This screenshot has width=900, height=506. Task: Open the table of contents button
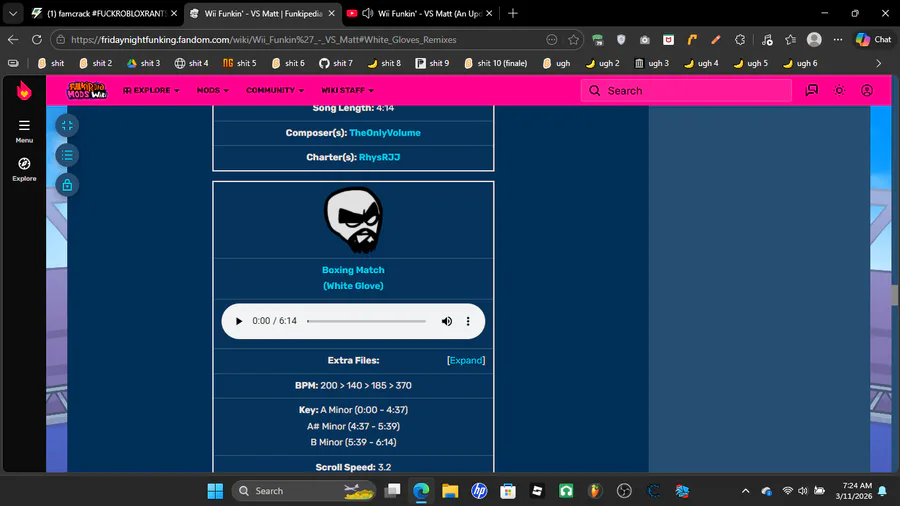click(67, 155)
